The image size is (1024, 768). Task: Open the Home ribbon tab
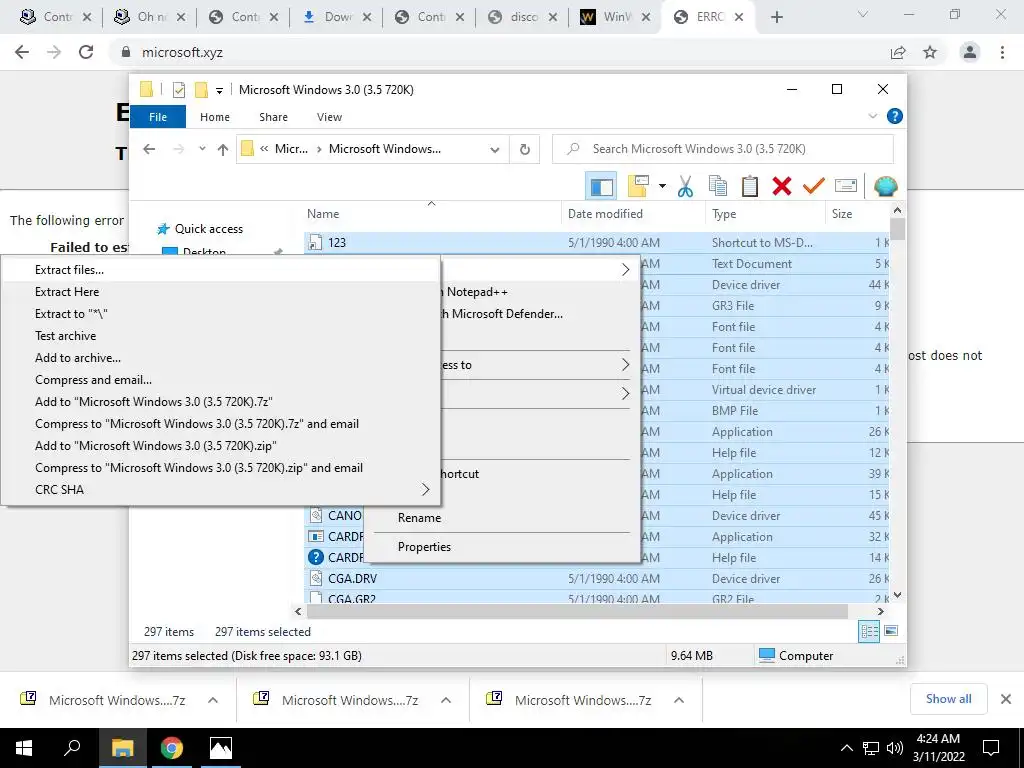tap(215, 117)
